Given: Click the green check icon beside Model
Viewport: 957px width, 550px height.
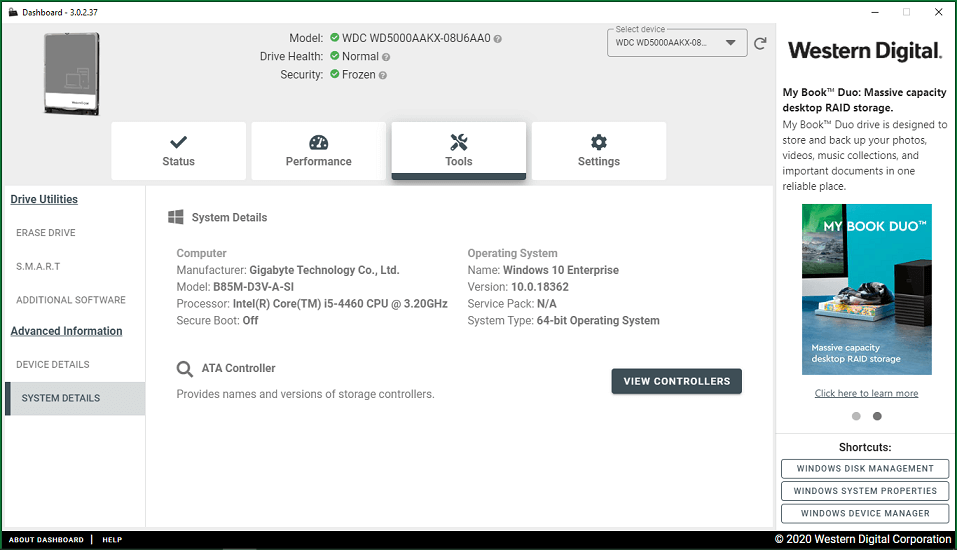Looking at the screenshot, I should click(334, 37).
